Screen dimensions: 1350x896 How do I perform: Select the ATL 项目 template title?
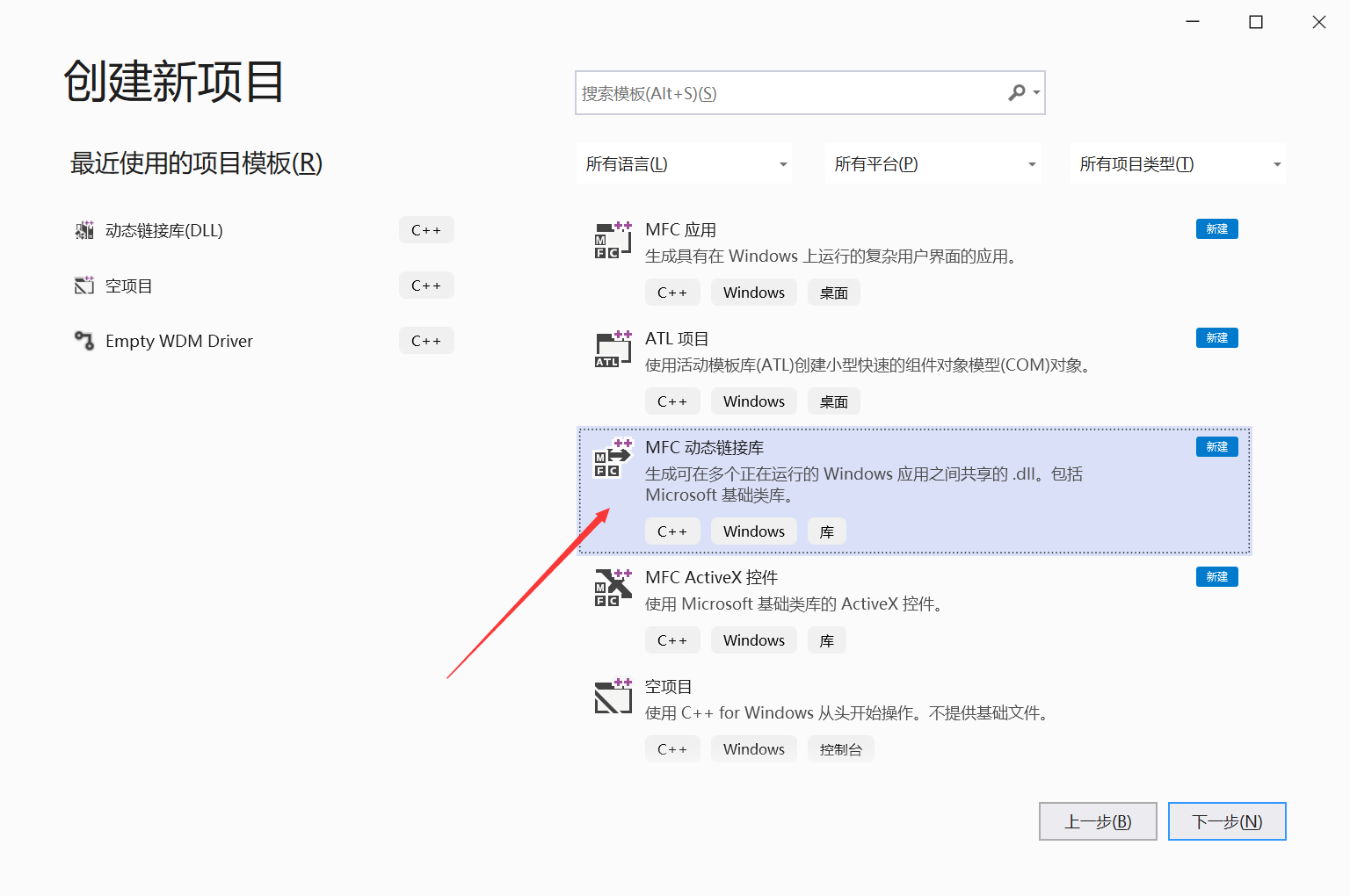click(x=677, y=339)
